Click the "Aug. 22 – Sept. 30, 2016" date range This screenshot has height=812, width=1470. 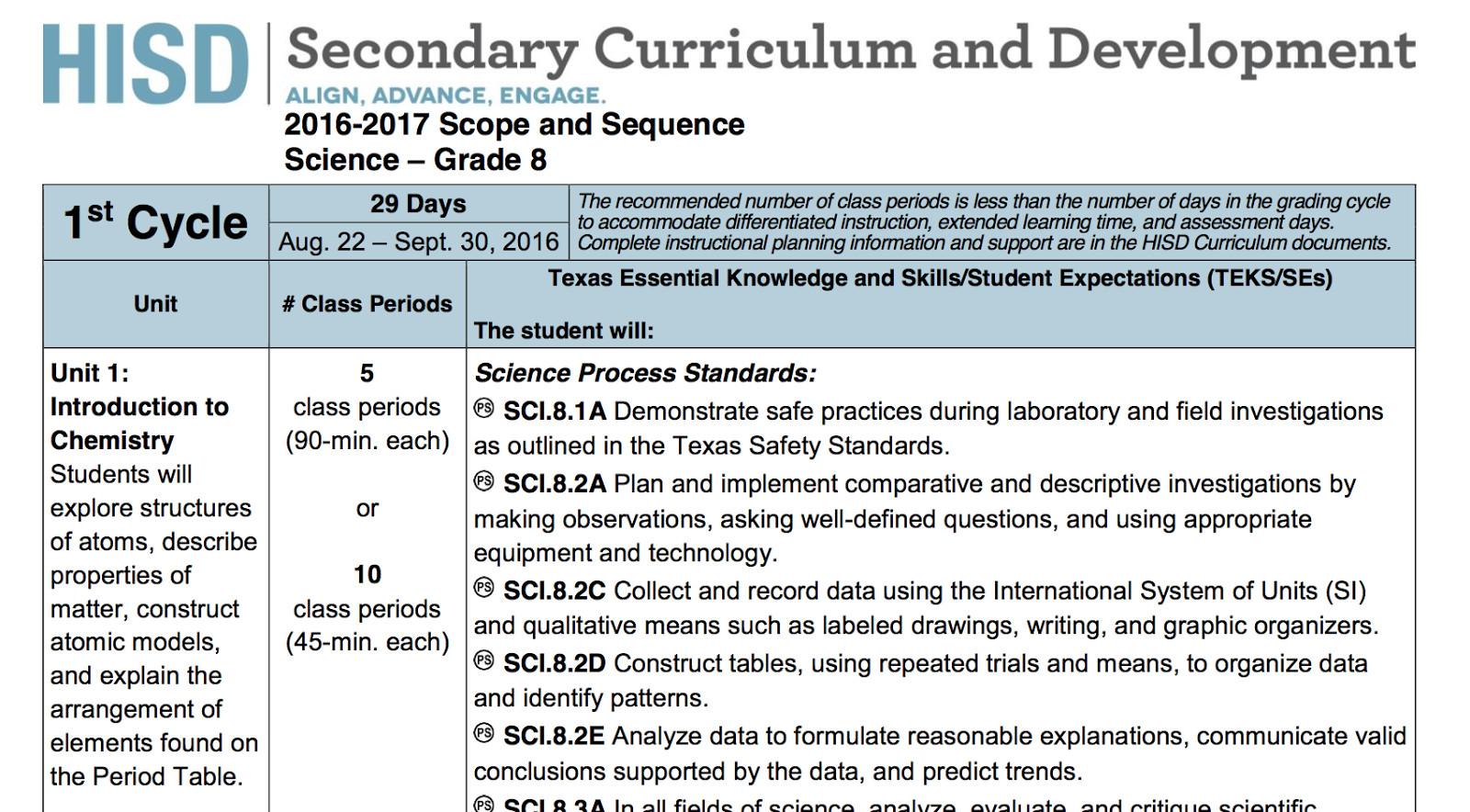[418, 242]
